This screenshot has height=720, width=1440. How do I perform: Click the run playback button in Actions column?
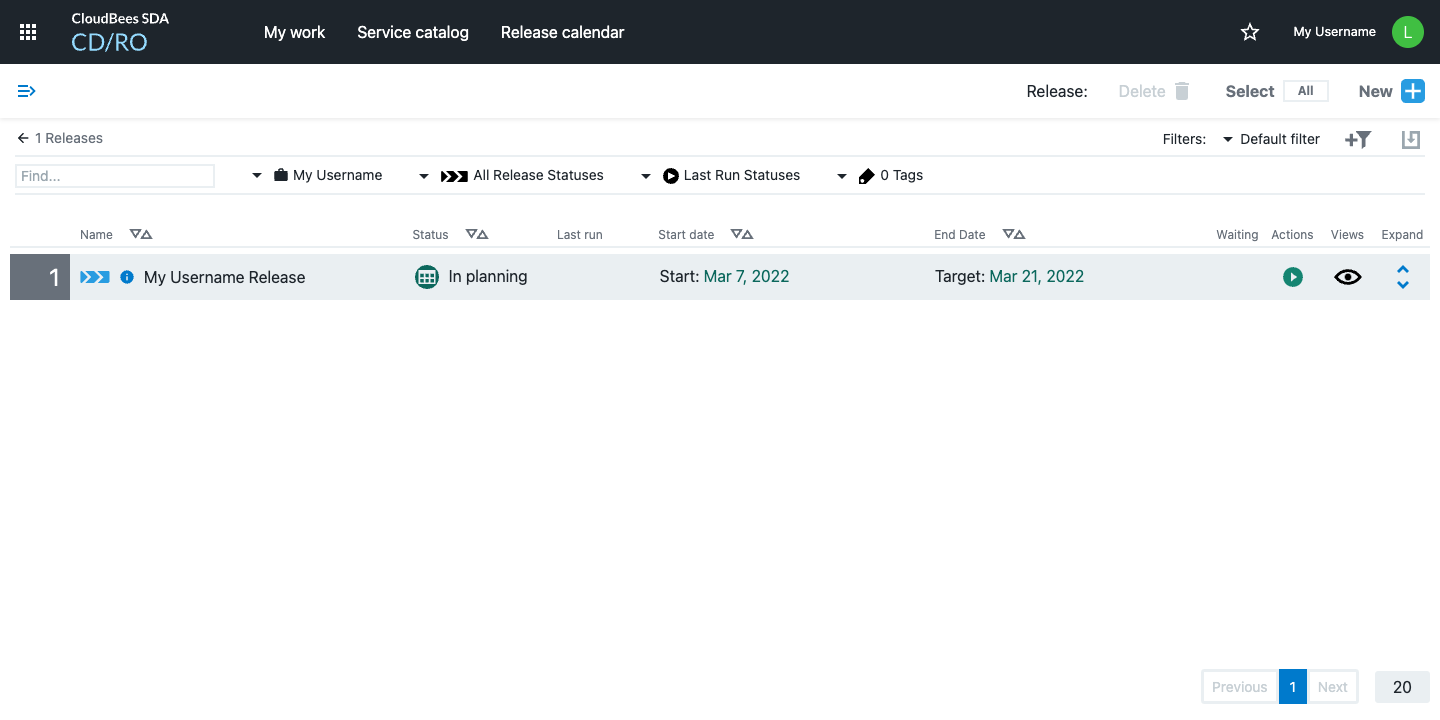[x=1293, y=277]
